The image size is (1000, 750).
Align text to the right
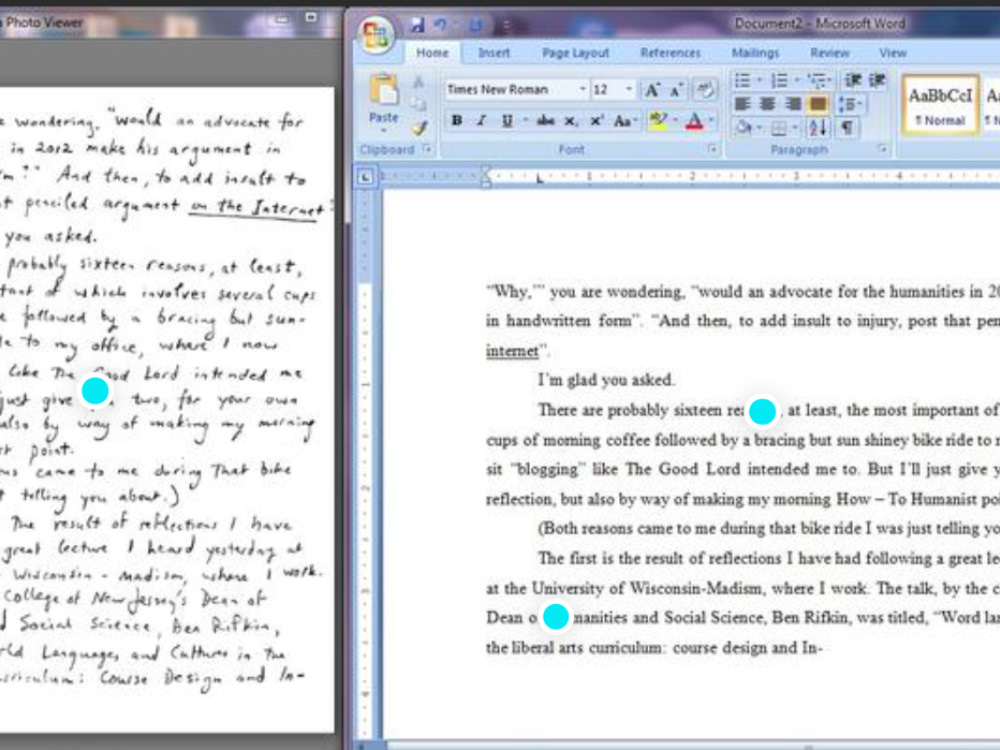click(x=793, y=103)
